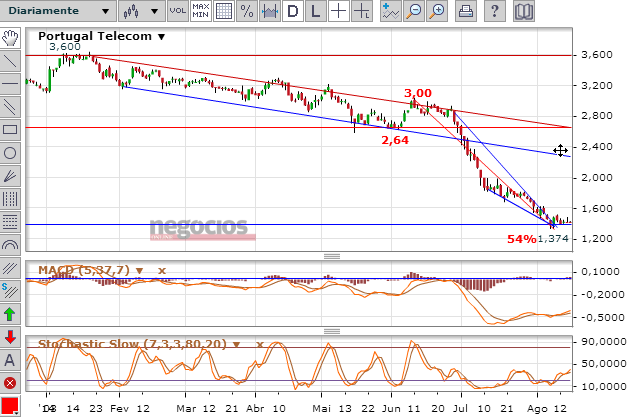The height and width of the screenshot is (419, 644).
Task: Open the Portugal Telecom symbol dropdown
Action: (162, 37)
